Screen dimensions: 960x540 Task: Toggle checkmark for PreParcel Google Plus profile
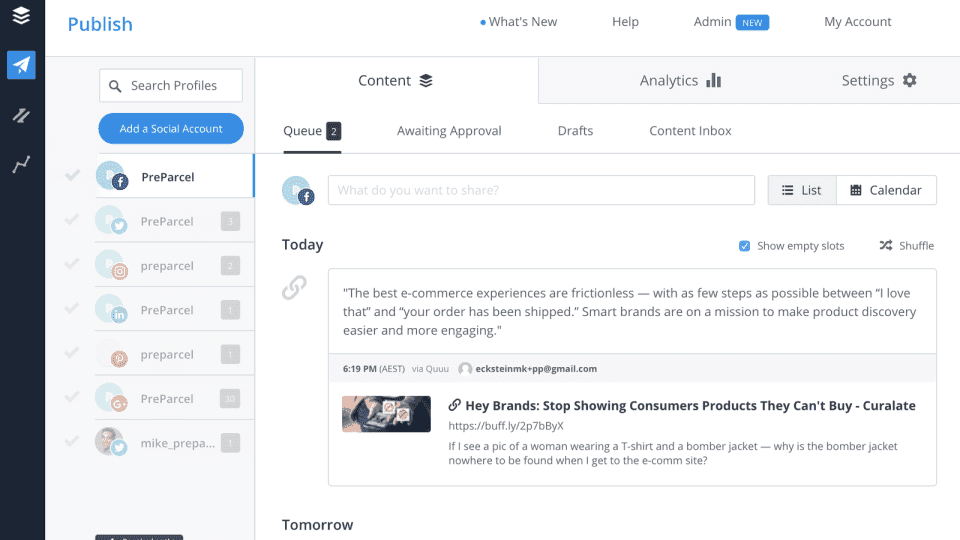[x=72, y=397]
